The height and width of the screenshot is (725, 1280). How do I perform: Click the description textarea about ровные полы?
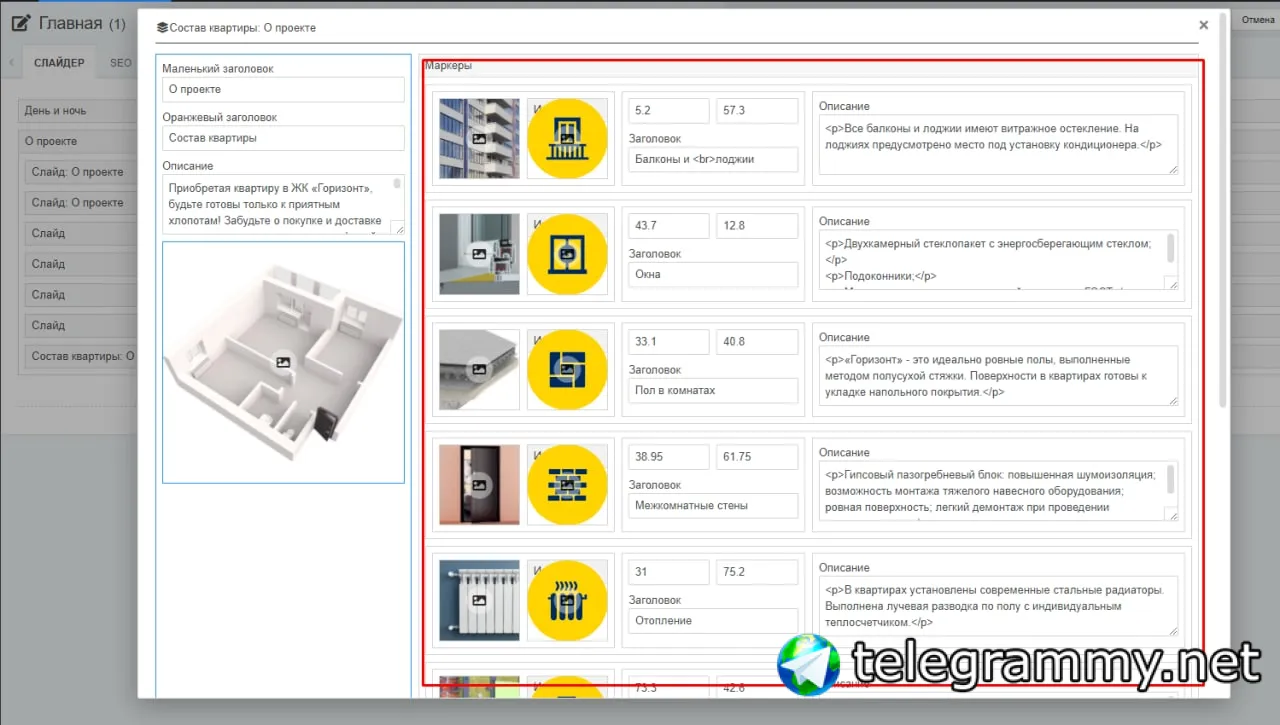(998, 375)
